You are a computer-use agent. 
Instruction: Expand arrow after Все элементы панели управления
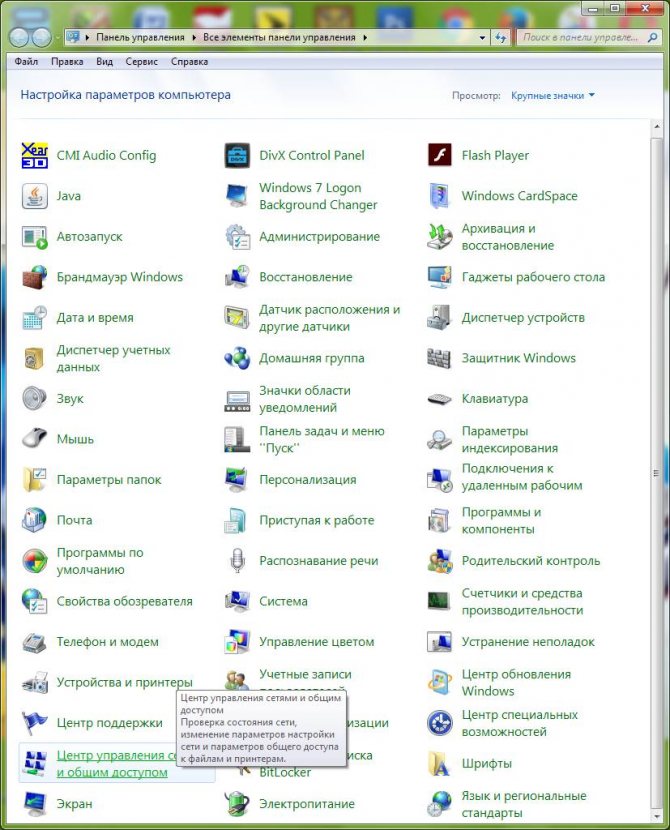coord(365,38)
